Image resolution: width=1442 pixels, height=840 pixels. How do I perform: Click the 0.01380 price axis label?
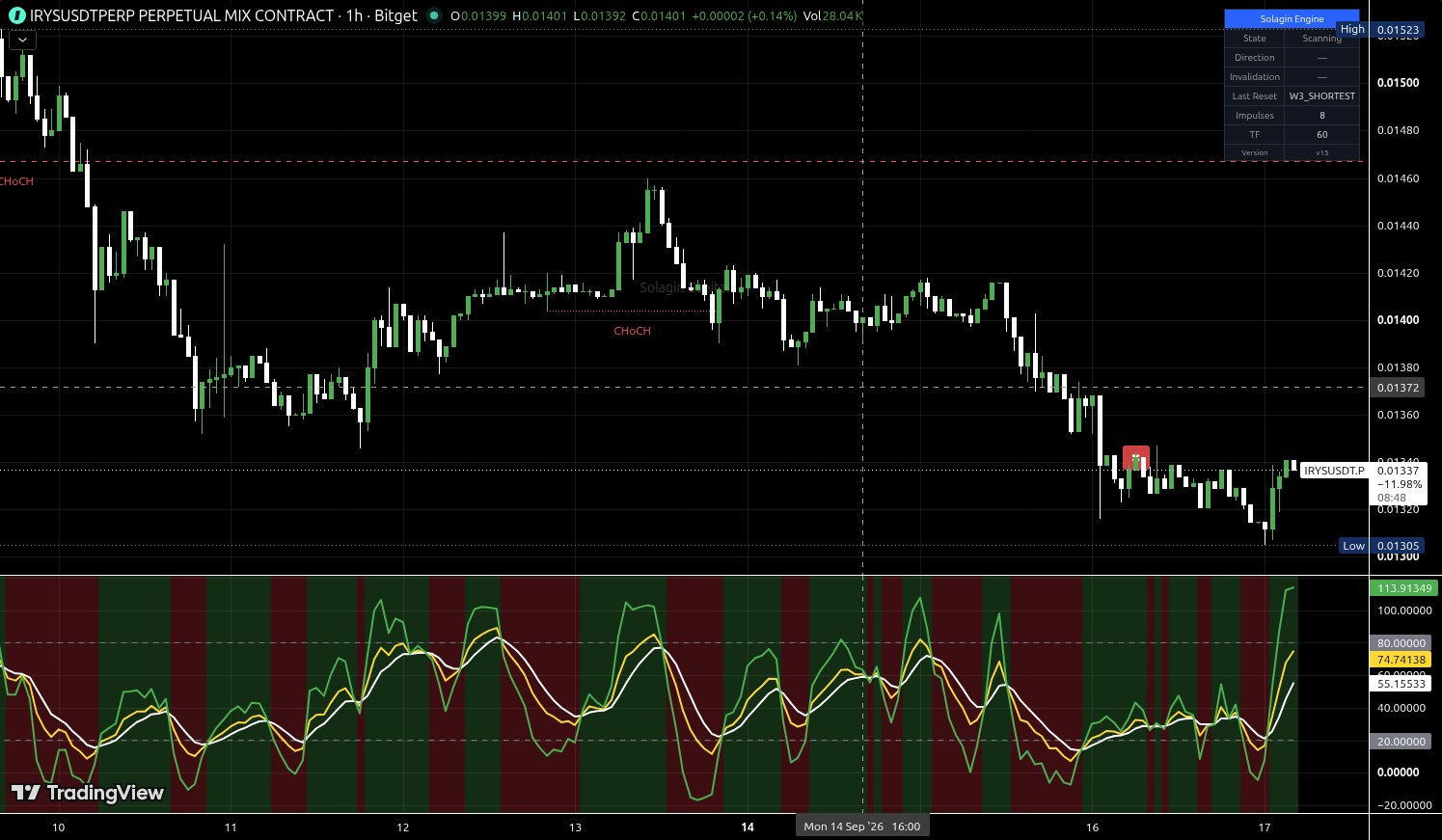click(1398, 367)
